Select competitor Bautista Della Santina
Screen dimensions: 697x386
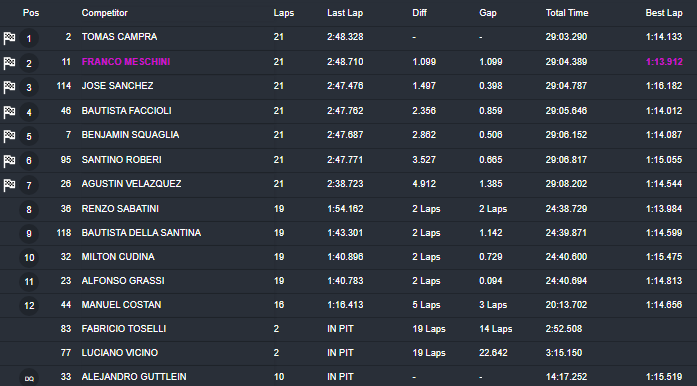pos(141,233)
